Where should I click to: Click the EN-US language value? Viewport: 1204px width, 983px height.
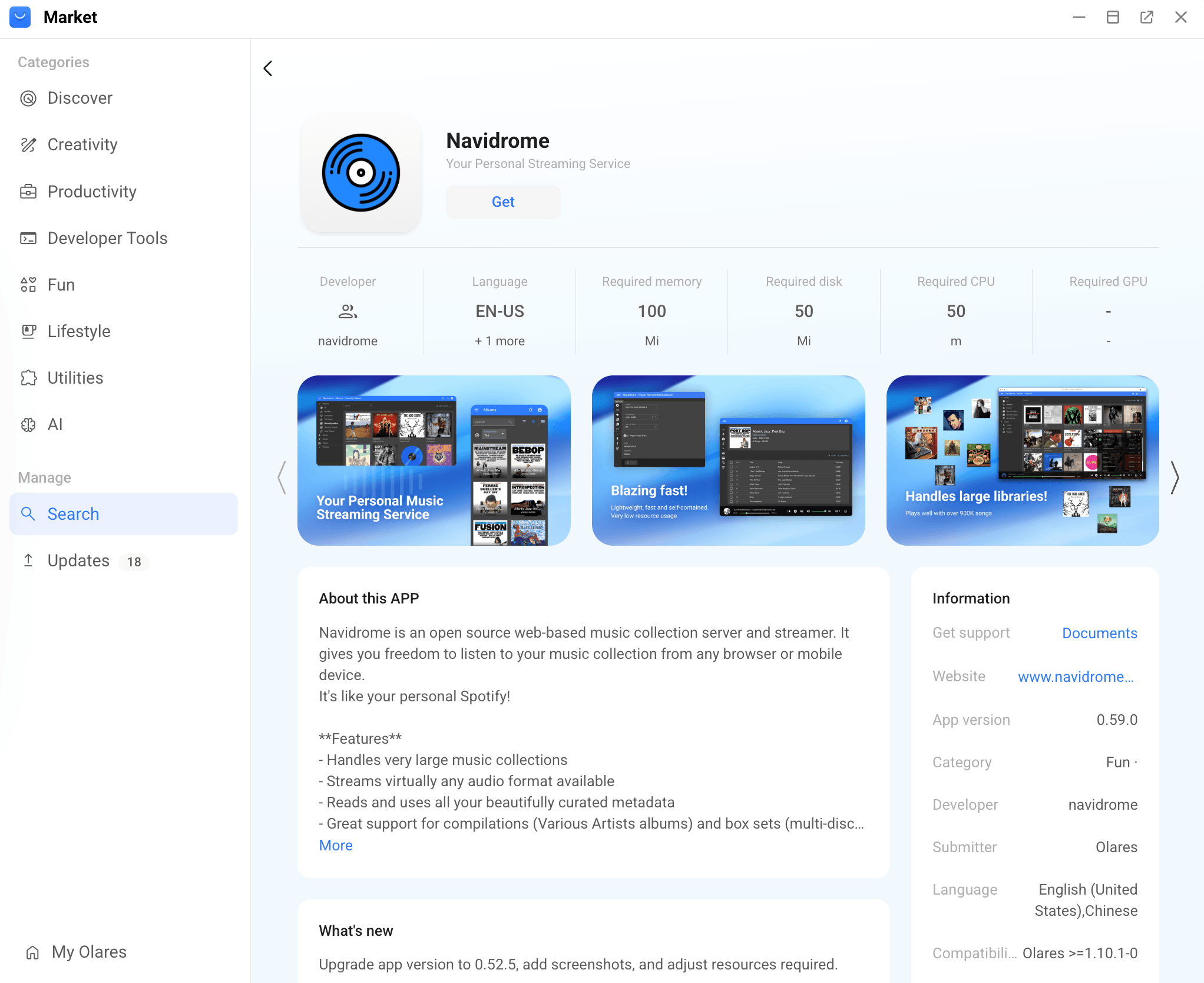(x=500, y=311)
